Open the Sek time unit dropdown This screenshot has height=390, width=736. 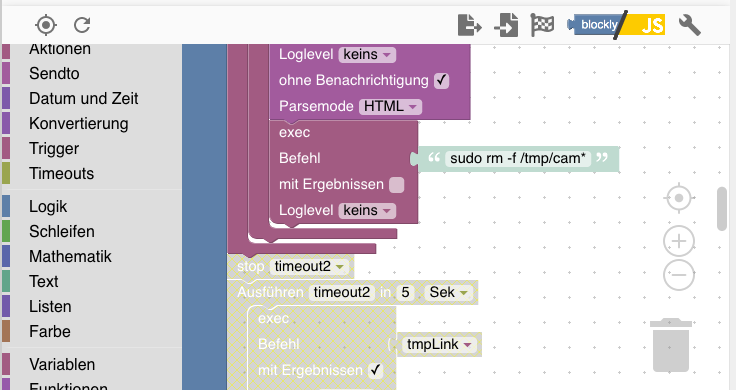pos(448,292)
